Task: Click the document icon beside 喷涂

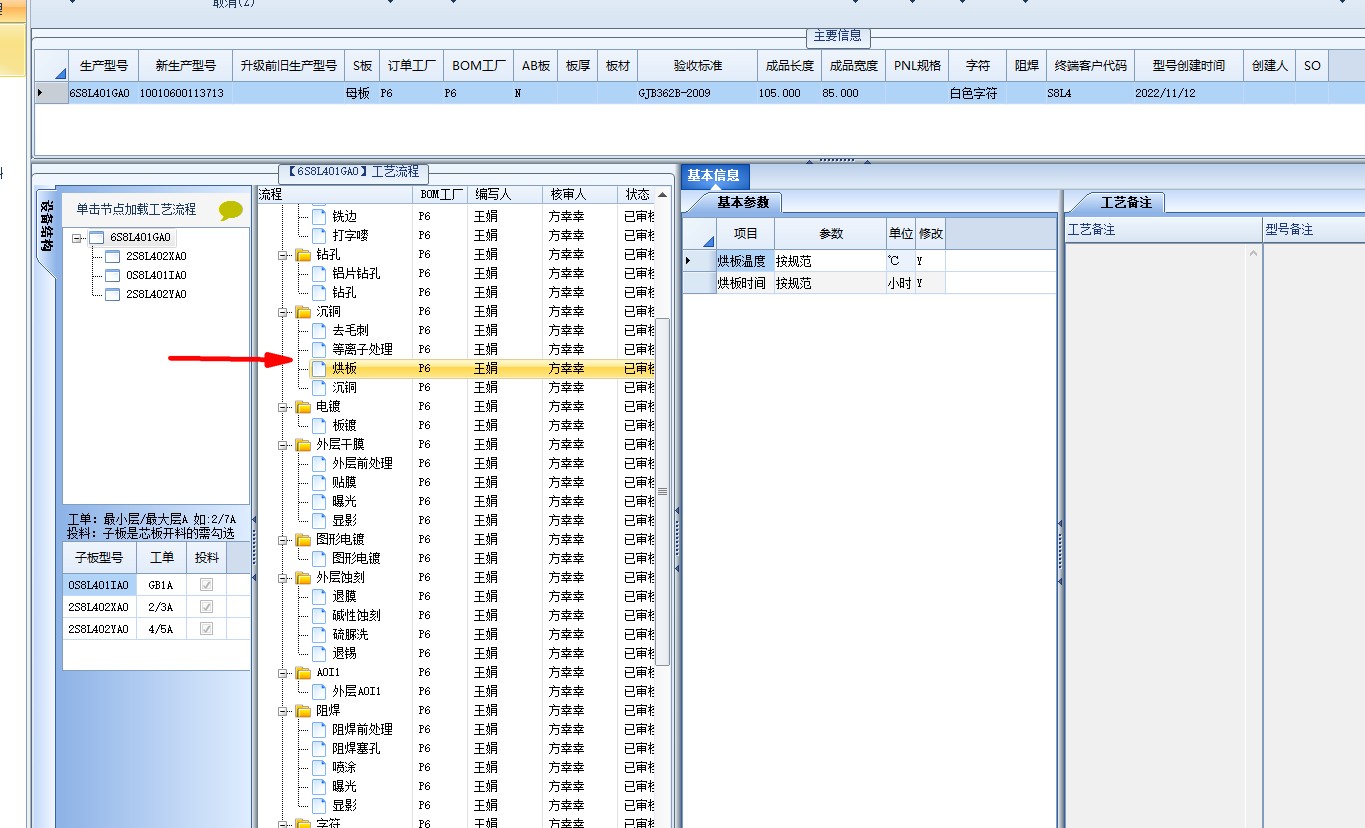Action: tap(319, 767)
